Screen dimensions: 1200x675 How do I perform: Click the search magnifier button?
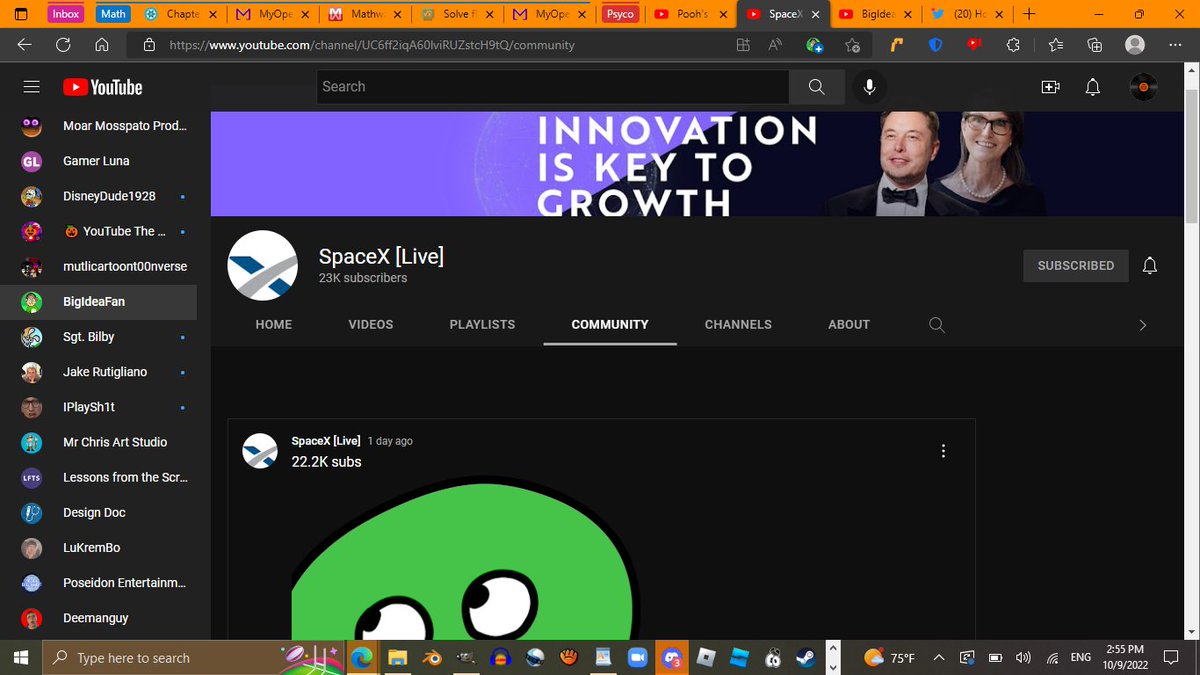817,87
